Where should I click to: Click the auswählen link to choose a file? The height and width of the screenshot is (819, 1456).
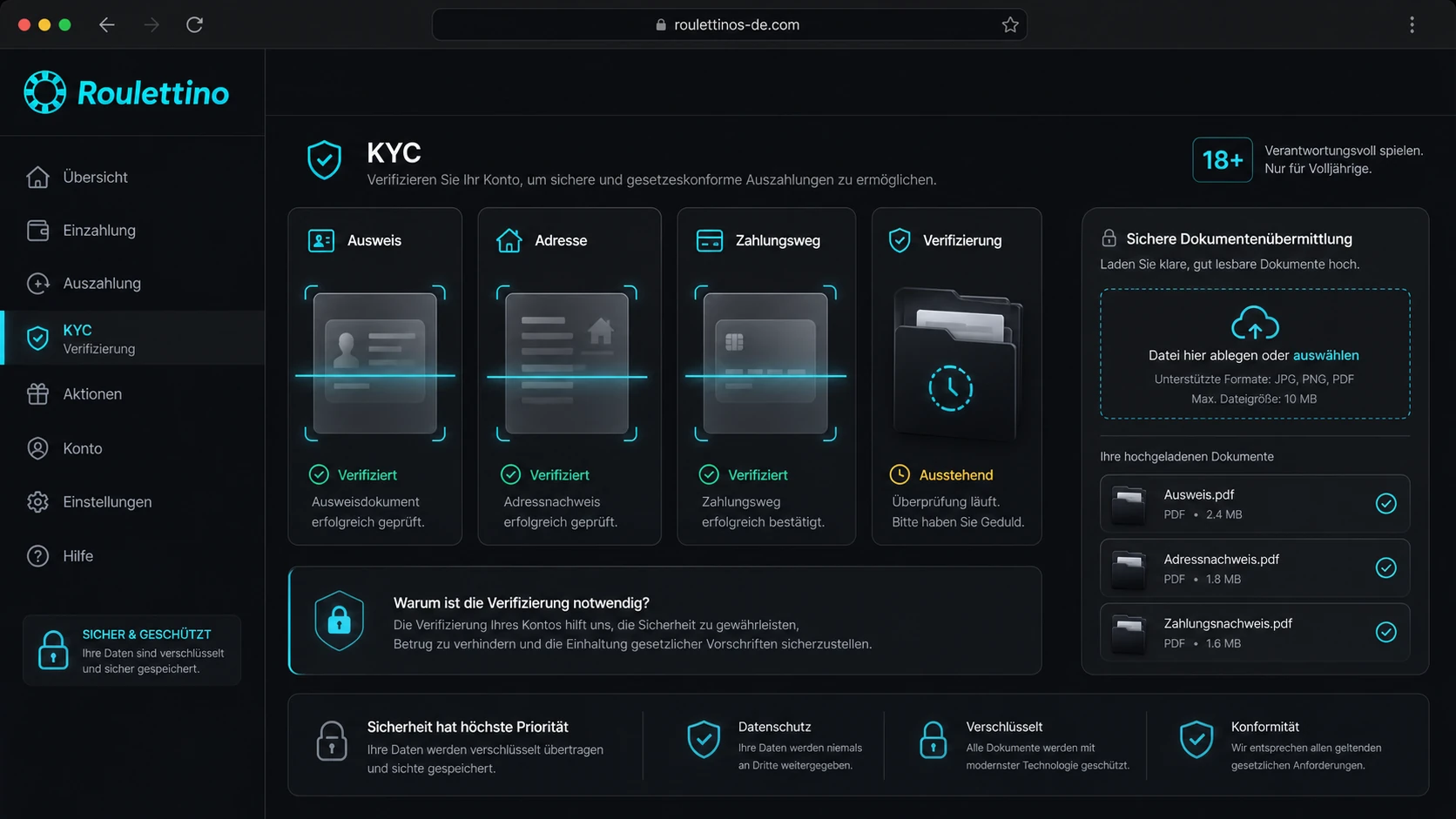pos(1325,355)
